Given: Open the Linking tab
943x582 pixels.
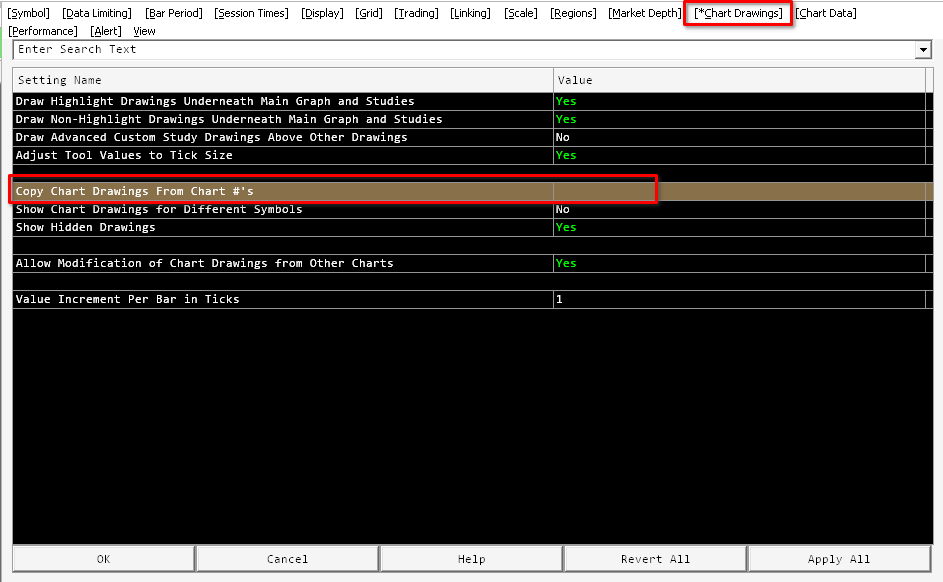Looking at the screenshot, I should coord(470,13).
